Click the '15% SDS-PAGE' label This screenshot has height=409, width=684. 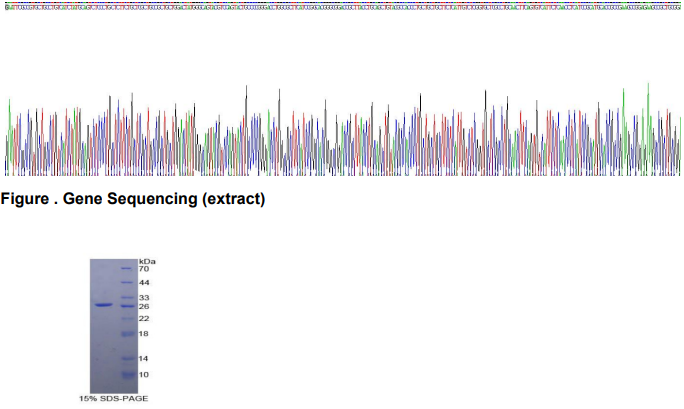[113, 399]
